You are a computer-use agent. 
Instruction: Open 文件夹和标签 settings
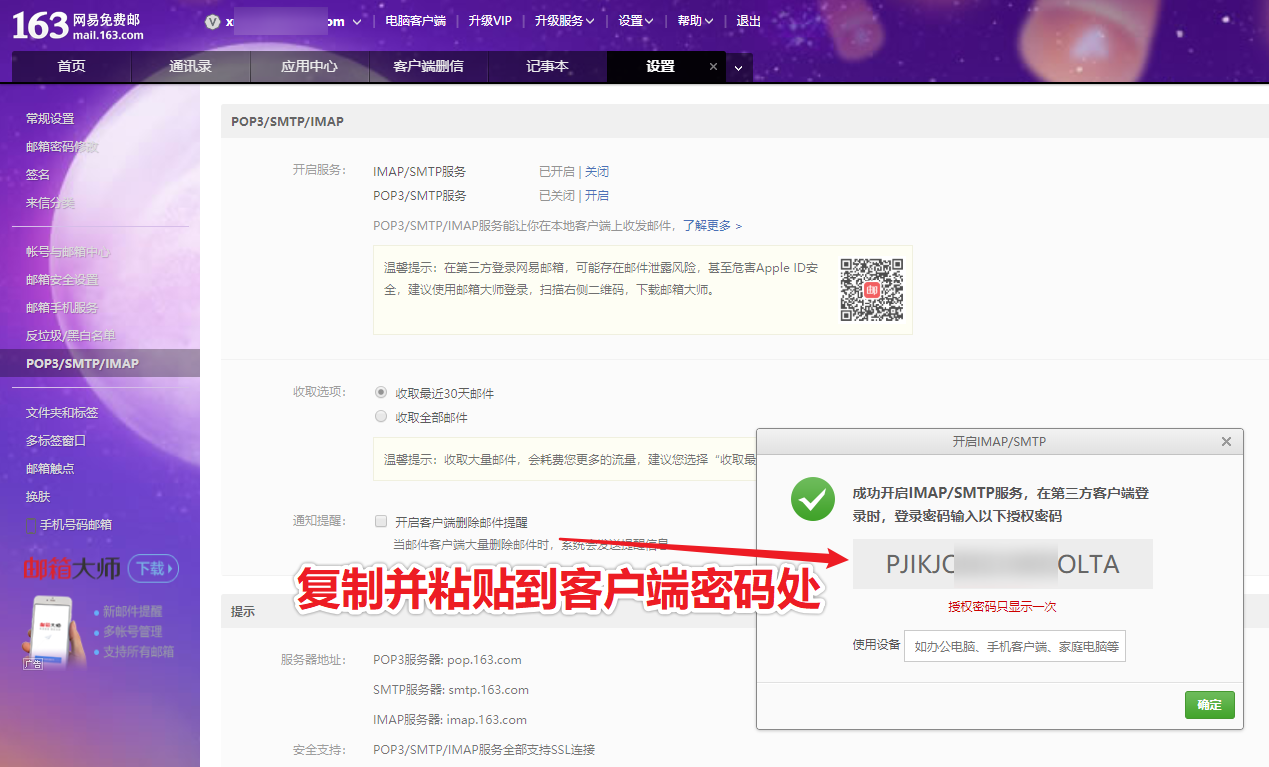pos(62,413)
